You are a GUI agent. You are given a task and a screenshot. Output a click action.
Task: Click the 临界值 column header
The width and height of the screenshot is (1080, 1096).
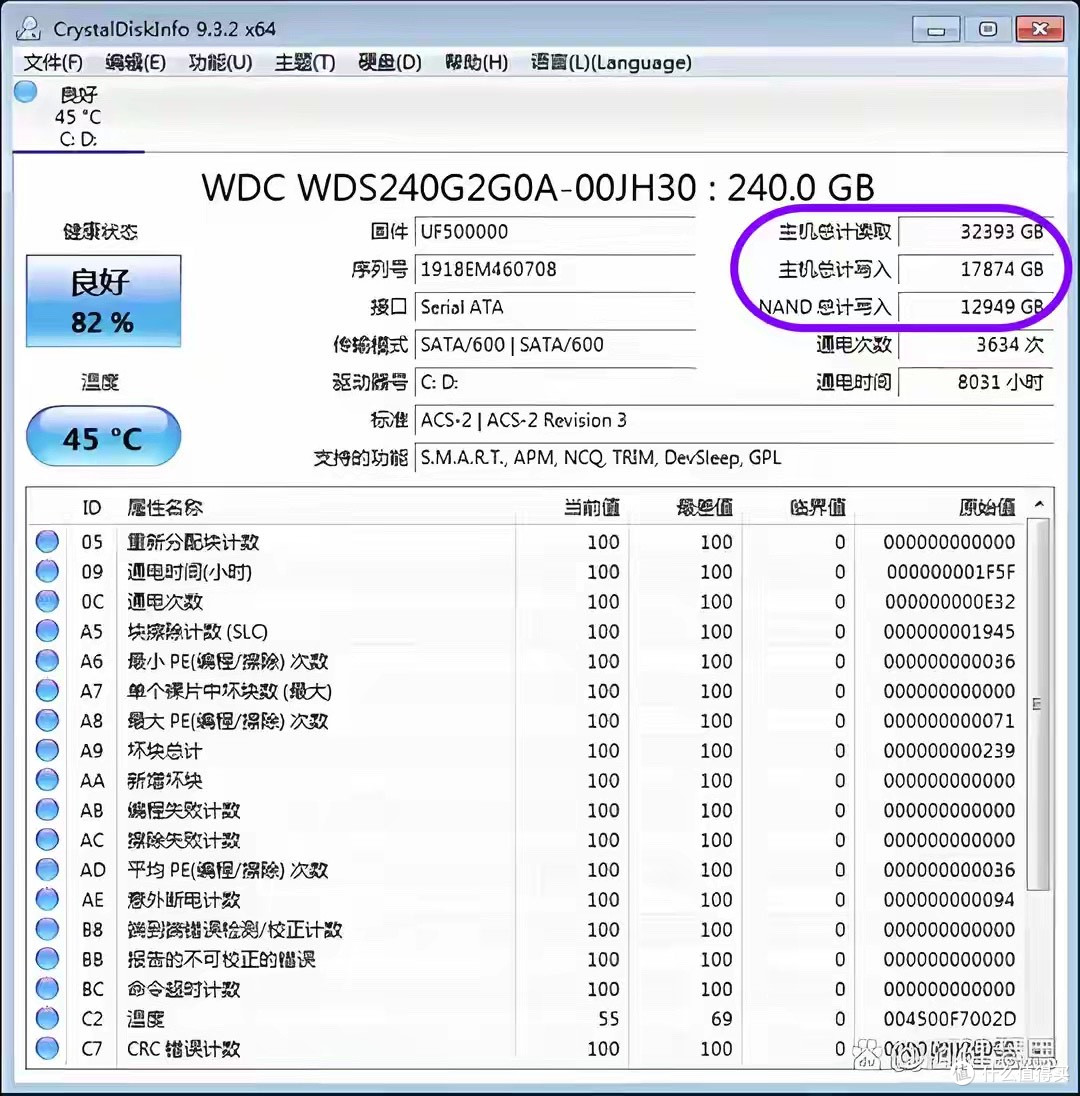coord(818,507)
